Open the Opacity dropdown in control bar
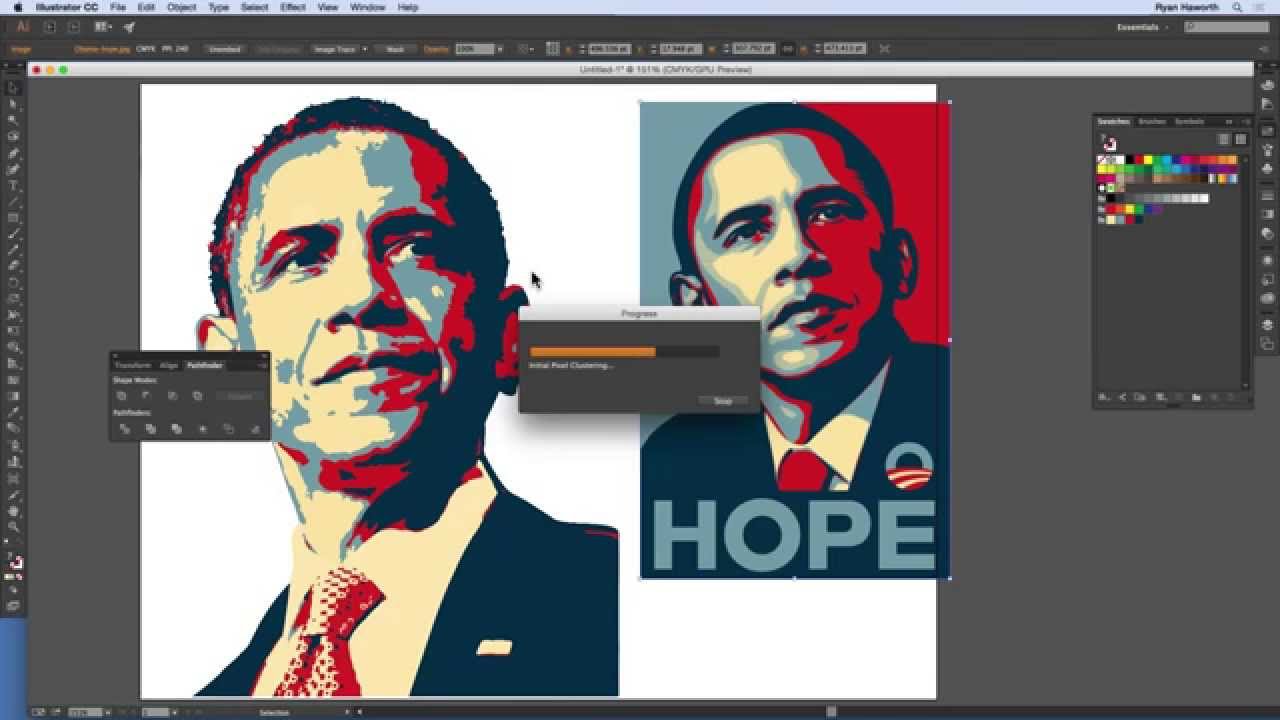 pos(500,48)
